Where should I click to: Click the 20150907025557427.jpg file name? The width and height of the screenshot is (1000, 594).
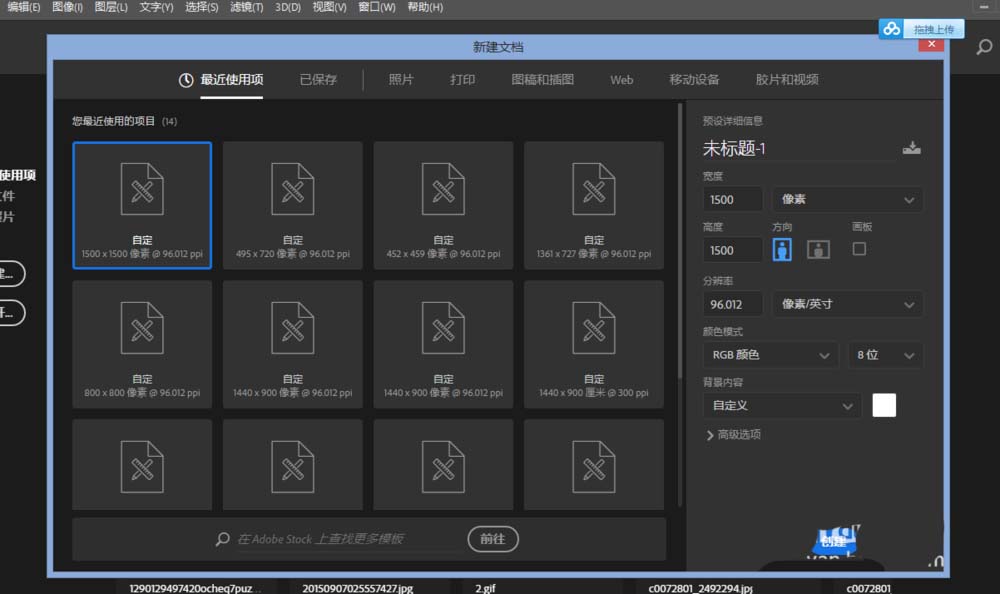tap(357, 588)
